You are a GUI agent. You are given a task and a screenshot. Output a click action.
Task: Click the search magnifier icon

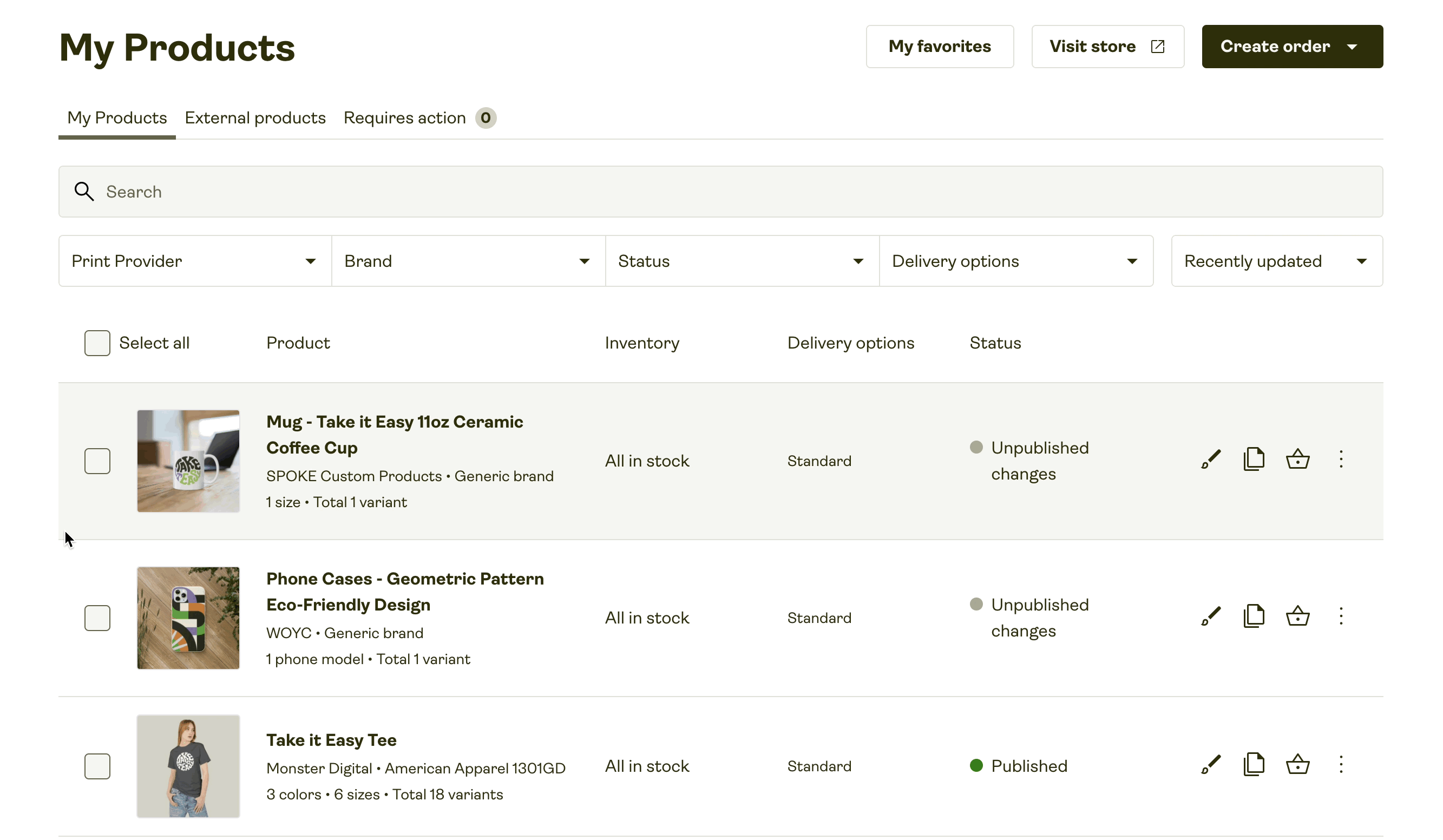point(83,191)
